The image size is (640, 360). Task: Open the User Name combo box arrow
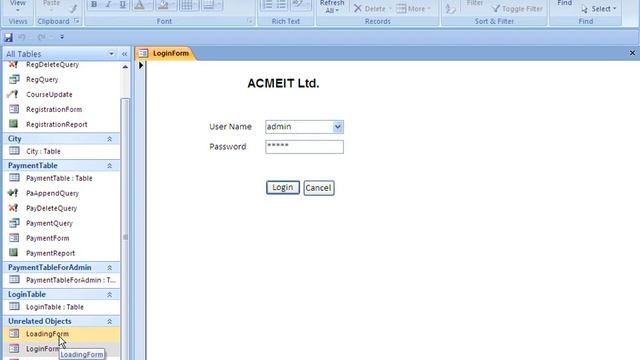pyautogui.click(x=338, y=127)
